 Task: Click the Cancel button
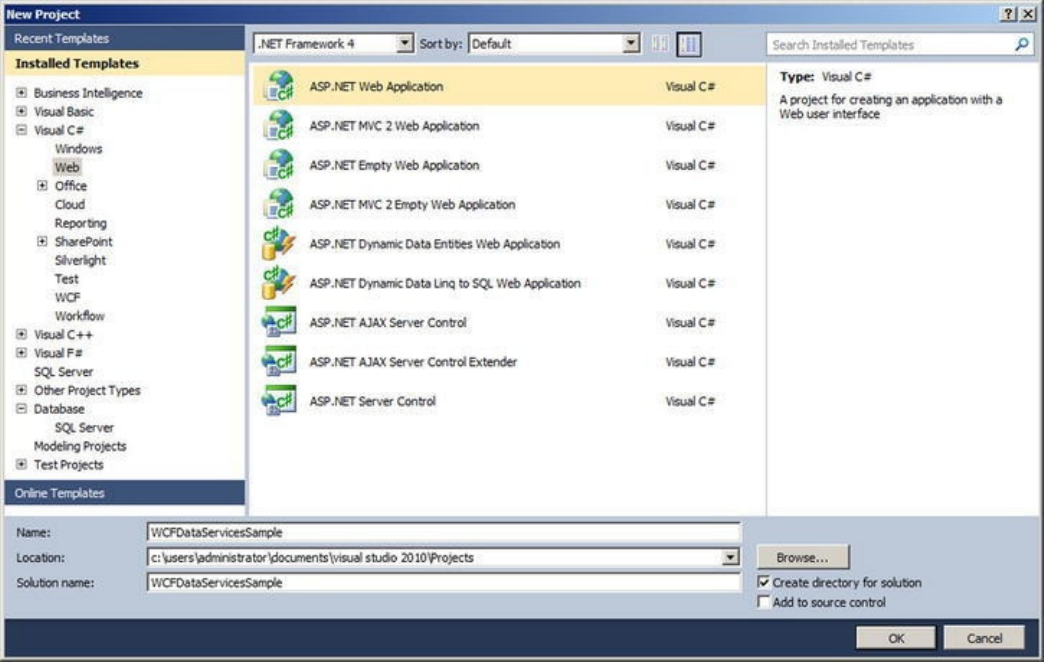coord(984,638)
